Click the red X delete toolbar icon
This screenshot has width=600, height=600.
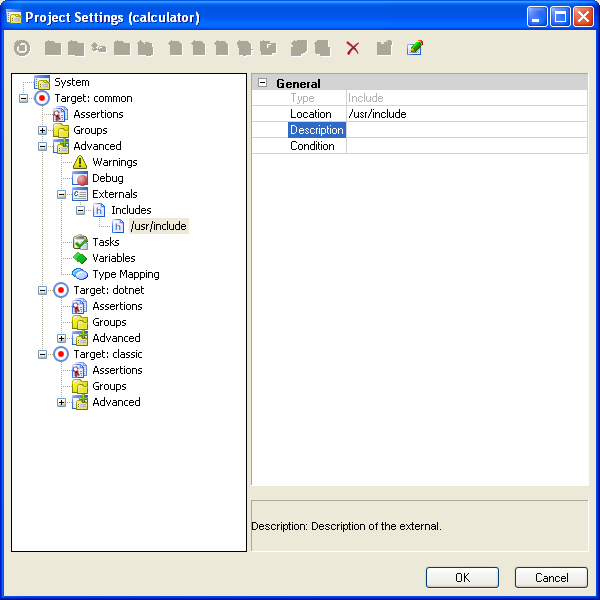tap(352, 48)
